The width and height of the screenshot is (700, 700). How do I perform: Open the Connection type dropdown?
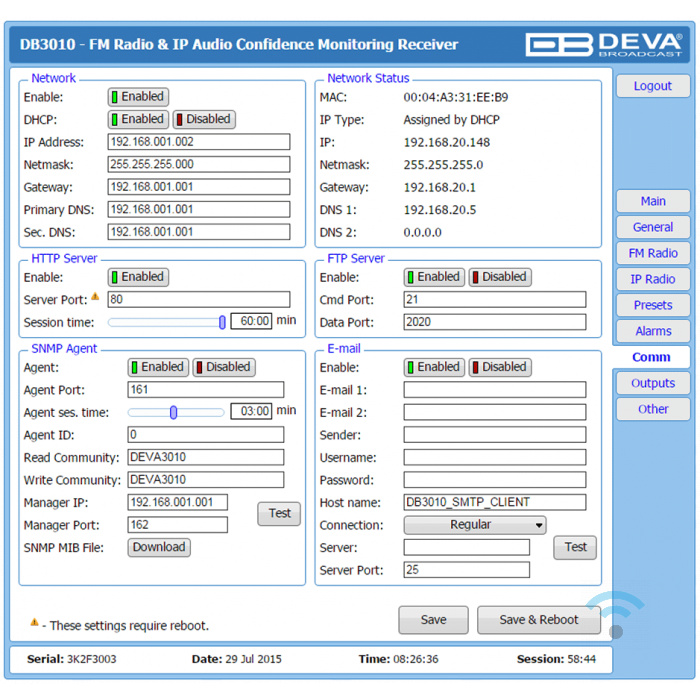(475, 525)
